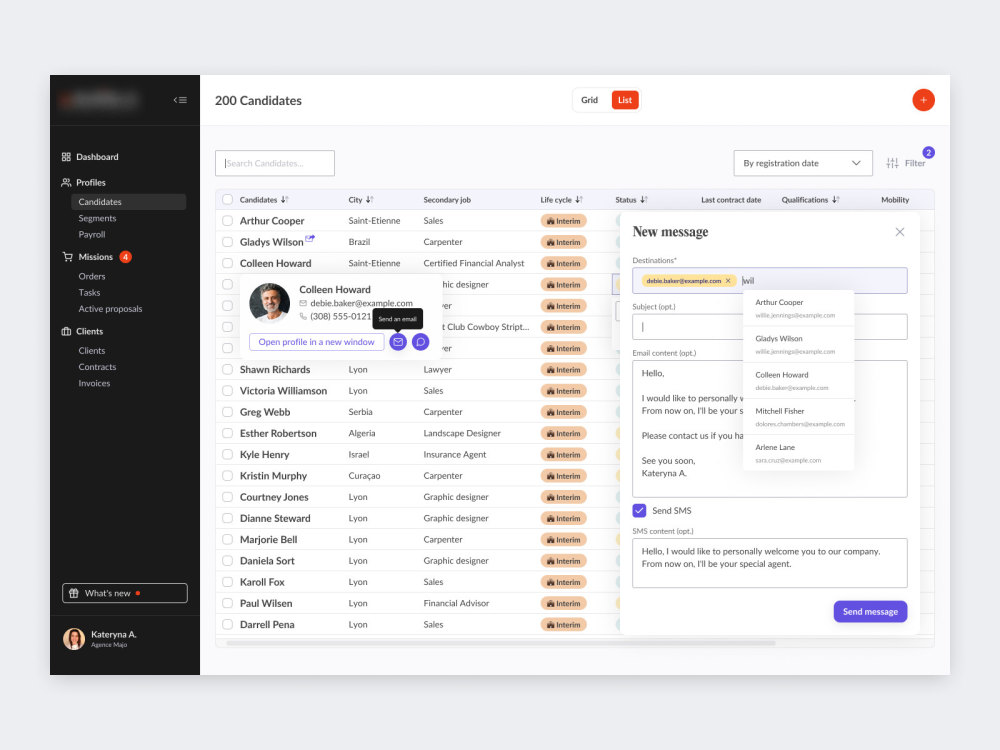
Task: Click Colleen Howard's profile photo
Action: point(269,304)
